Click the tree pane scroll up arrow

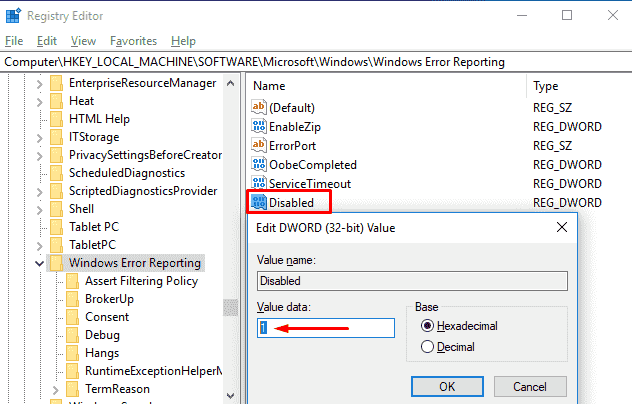click(x=231, y=83)
